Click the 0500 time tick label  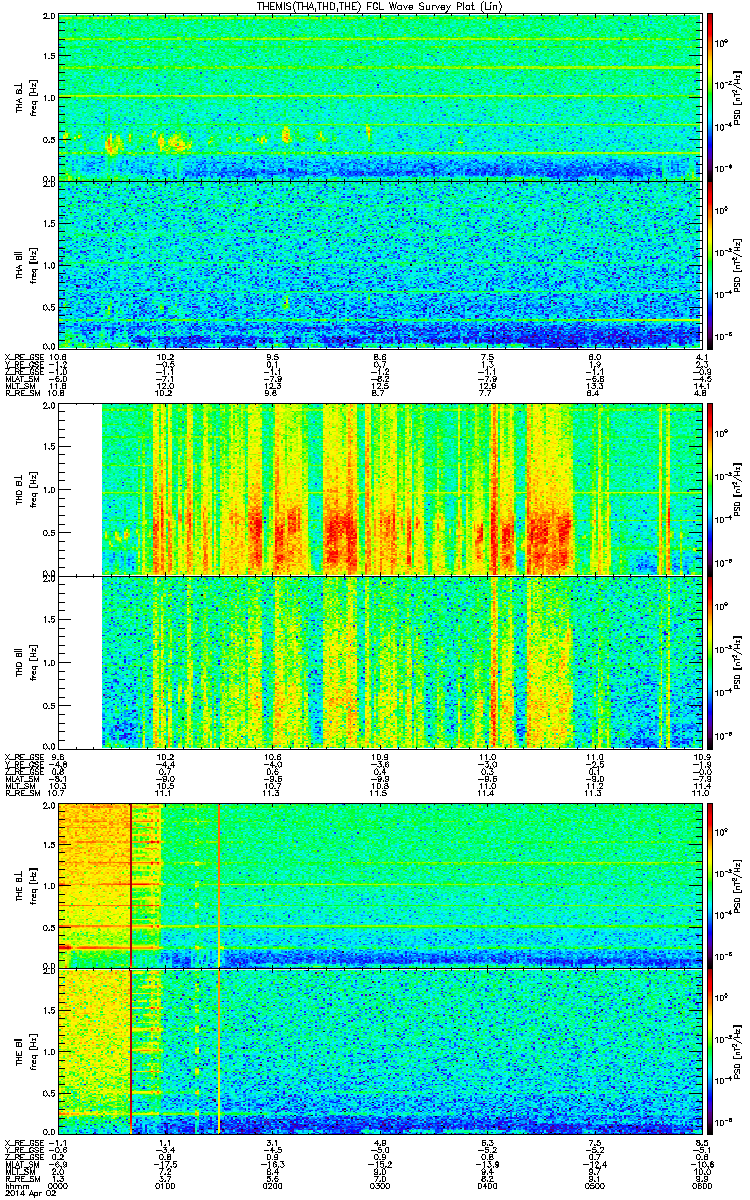[595, 1187]
